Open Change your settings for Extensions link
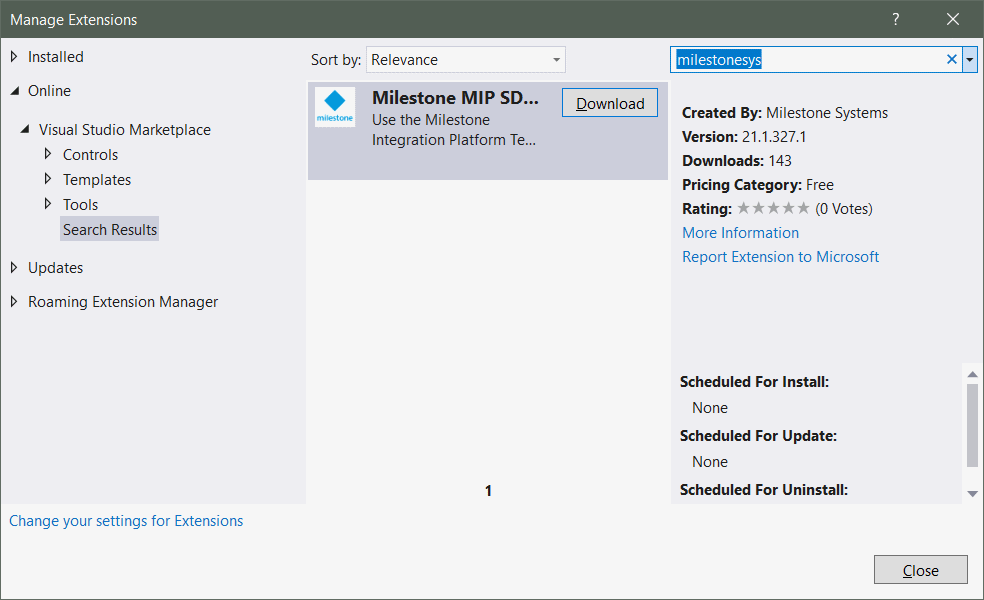This screenshot has height=600, width=984. pyautogui.click(x=126, y=521)
